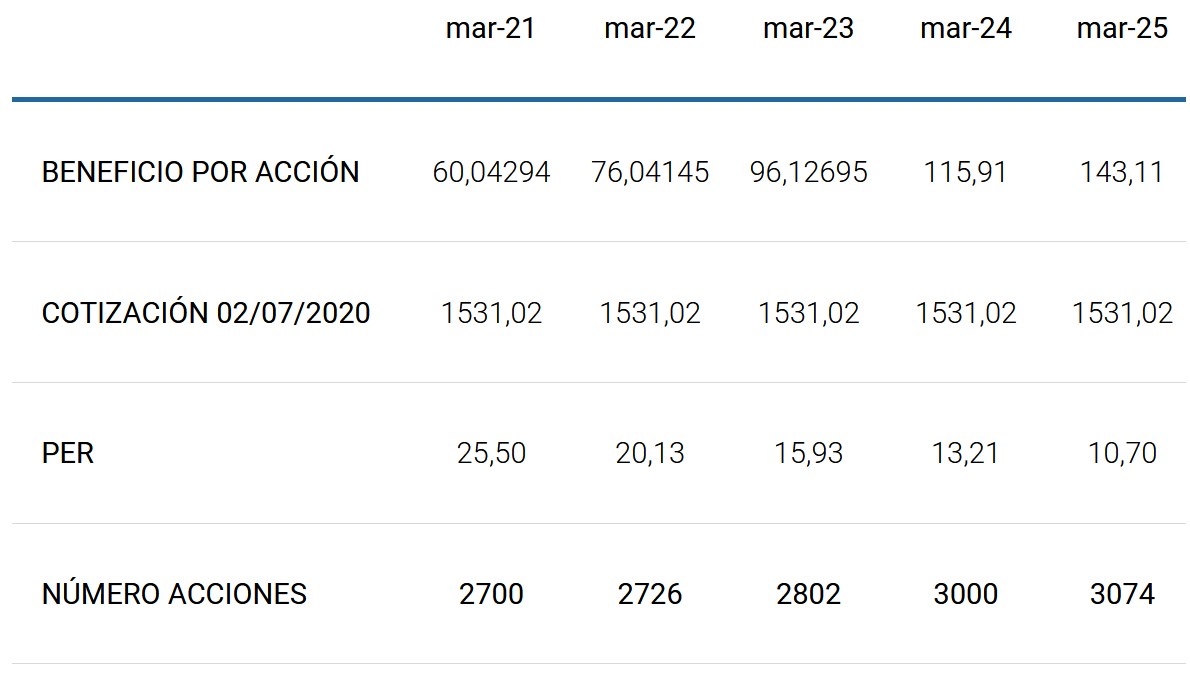Select the PER value 10,70
Image resolution: width=1190 pixels, height=680 pixels.
(x=1122, y=453)
